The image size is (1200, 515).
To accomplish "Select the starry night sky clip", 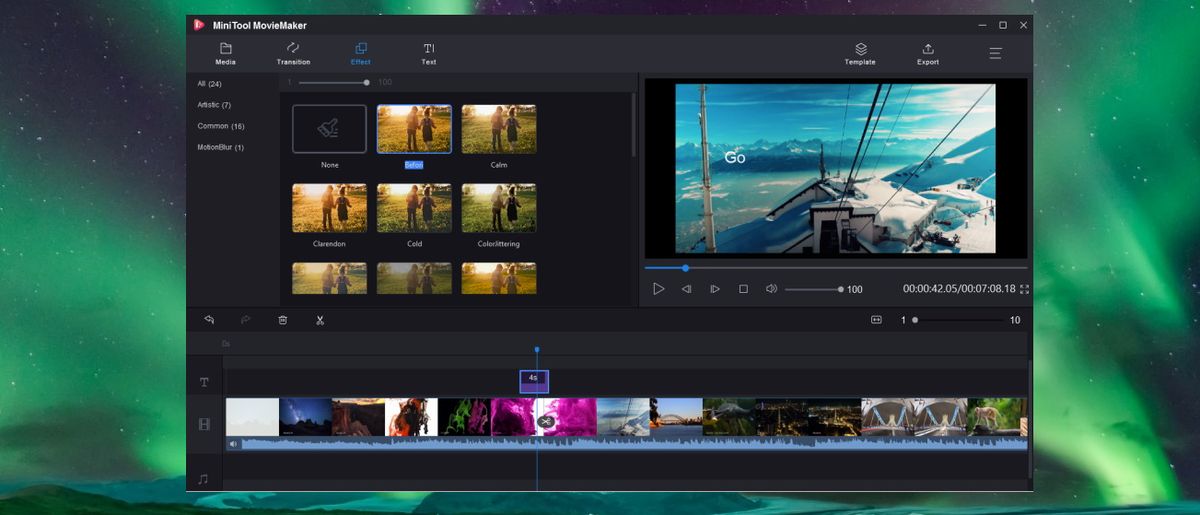I will 305,417.
